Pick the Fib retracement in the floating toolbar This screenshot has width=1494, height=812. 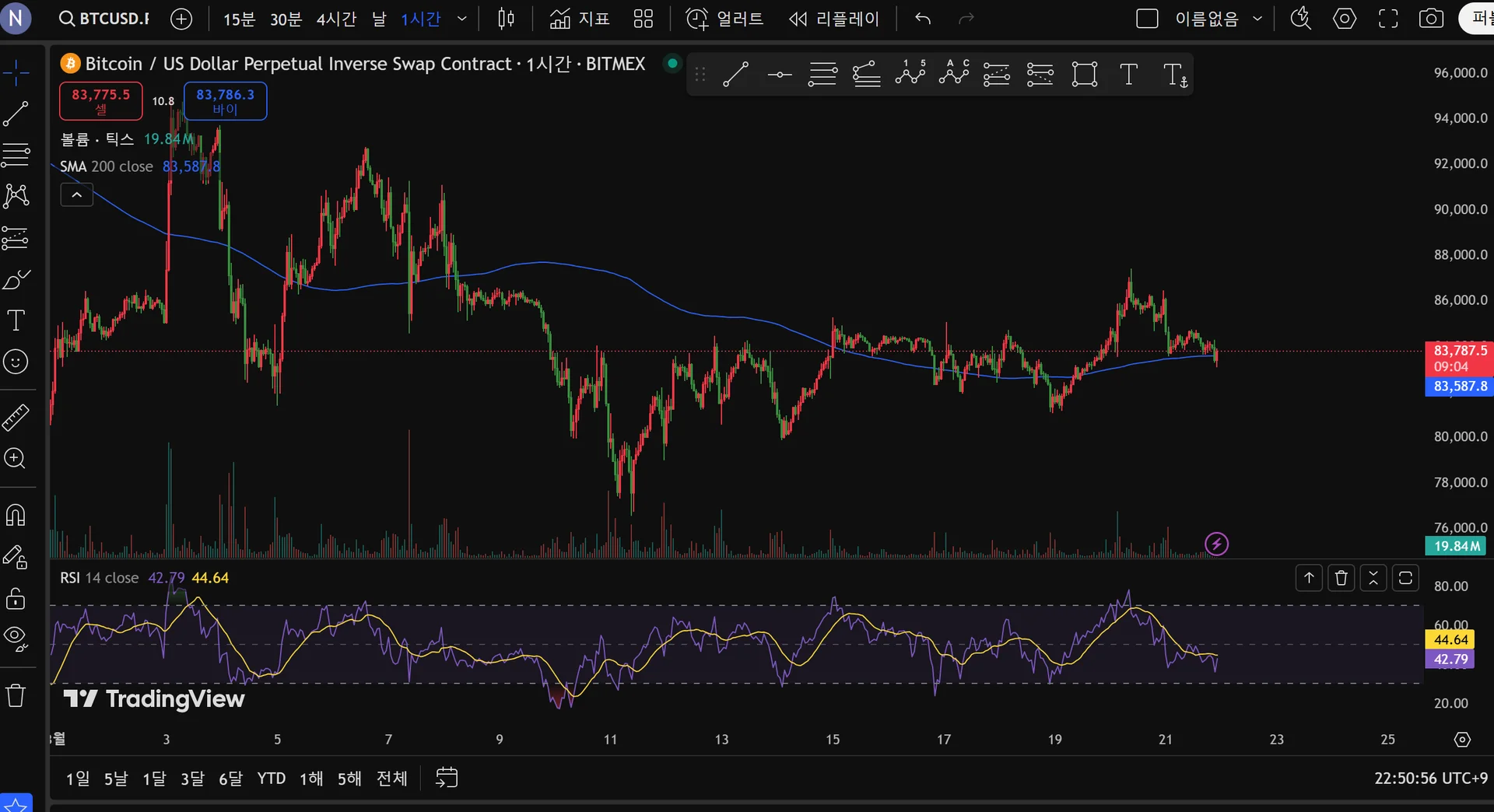pyautogui.click(x=822, y=75)
